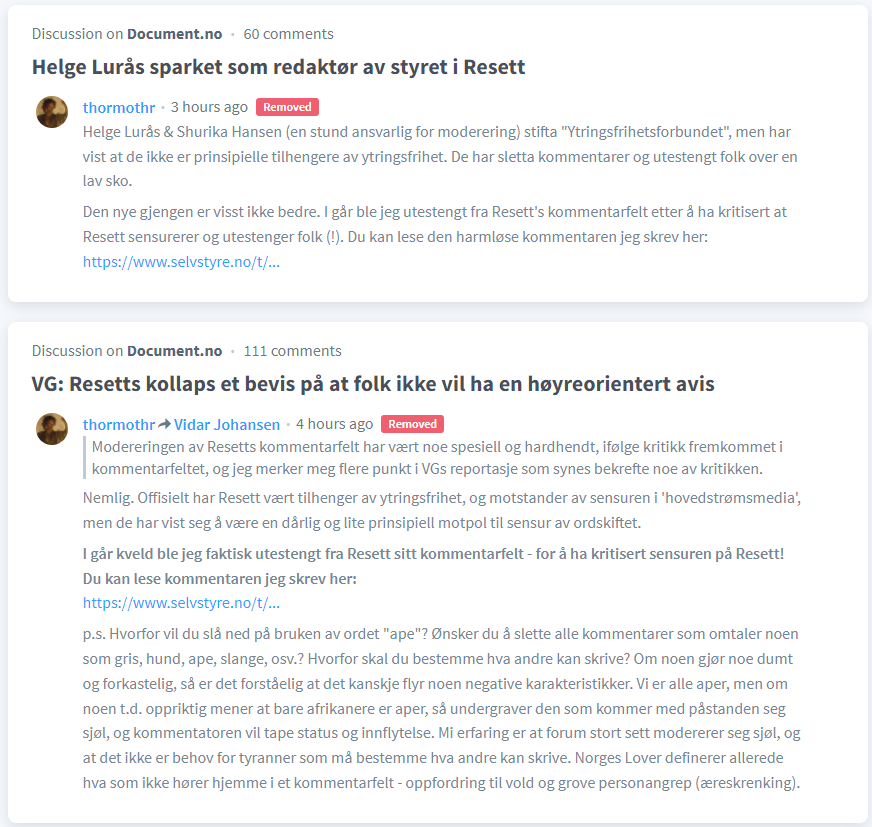Open Document.no from the 111-comment discussion header
This screenshot has height=827, width=872.
[174, 351]
